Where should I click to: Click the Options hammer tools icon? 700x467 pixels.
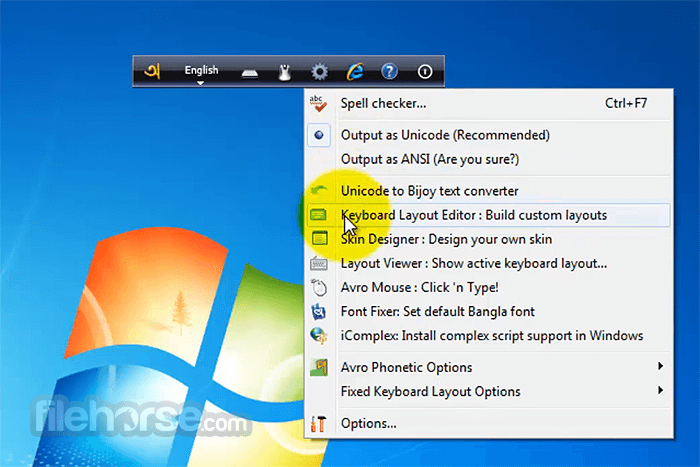[318, 423]
